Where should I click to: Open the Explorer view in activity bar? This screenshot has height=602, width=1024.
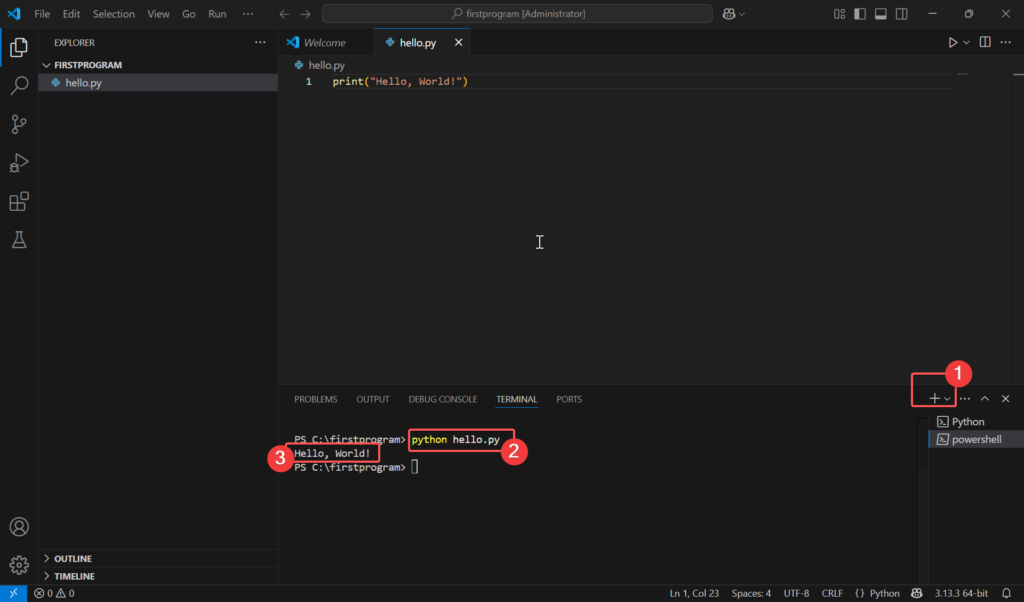(x=19, y=47)
